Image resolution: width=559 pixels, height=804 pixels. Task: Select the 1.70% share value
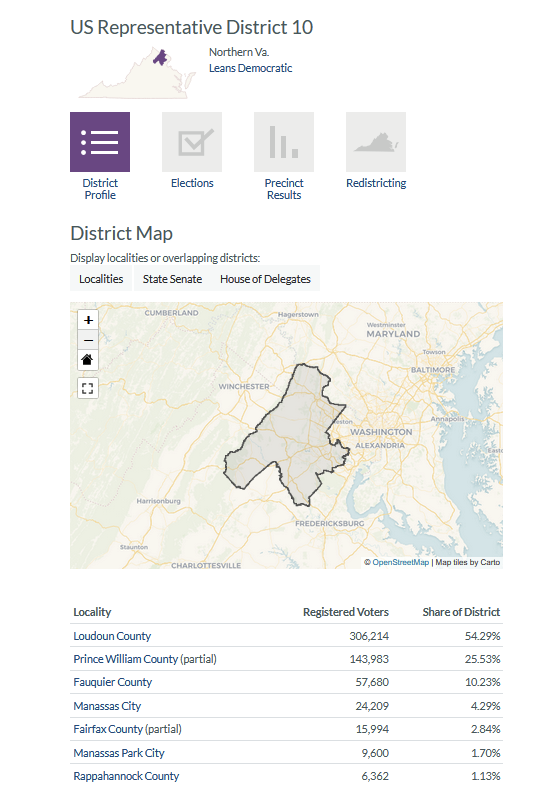pos(486,753)
